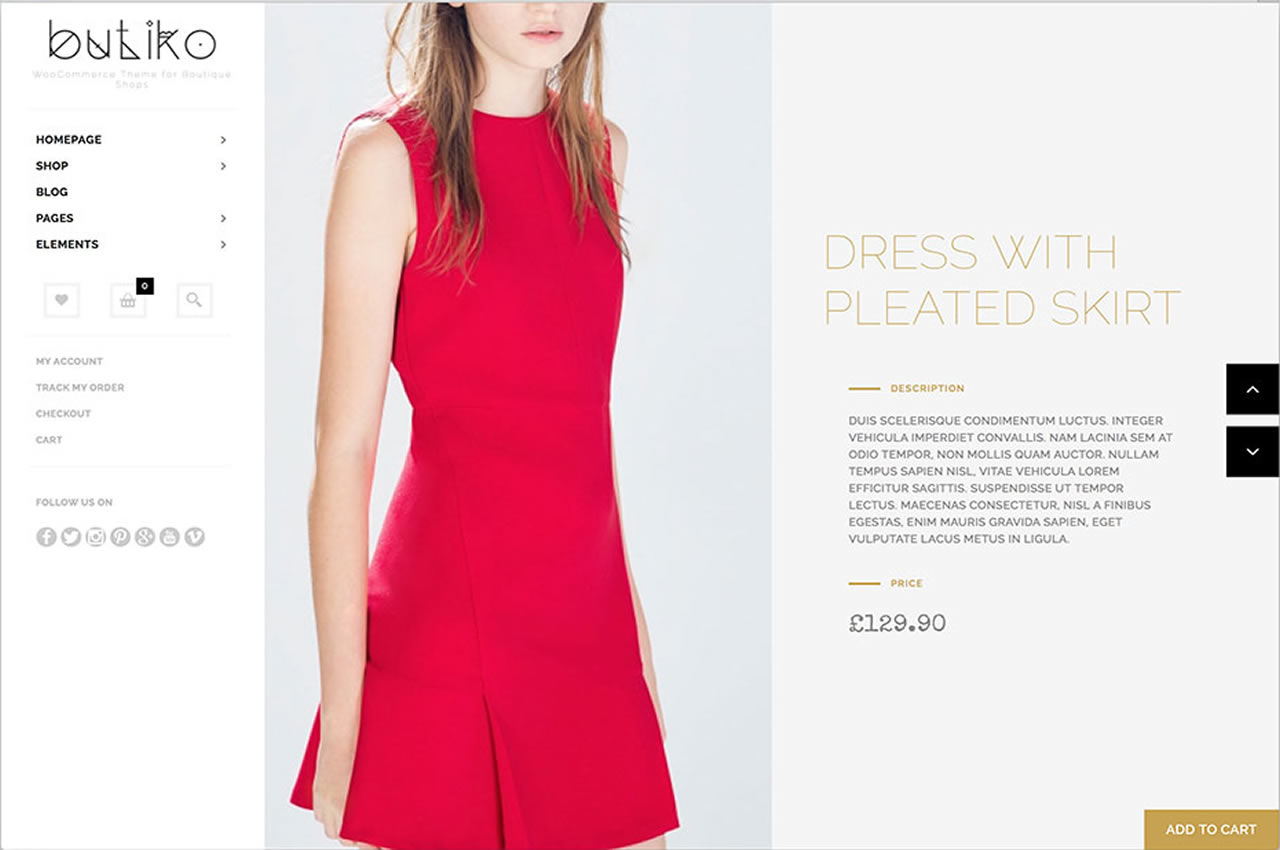Go to previous product with up arrow
1280x850 pixels.
(1253, 389)
